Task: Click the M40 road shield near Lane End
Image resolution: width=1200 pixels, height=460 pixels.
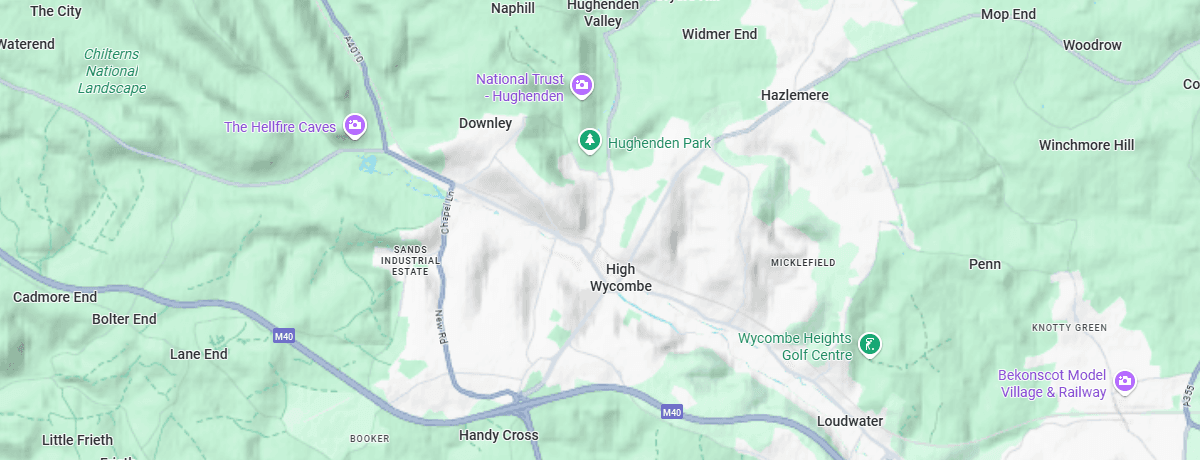Action: point(284,337)
